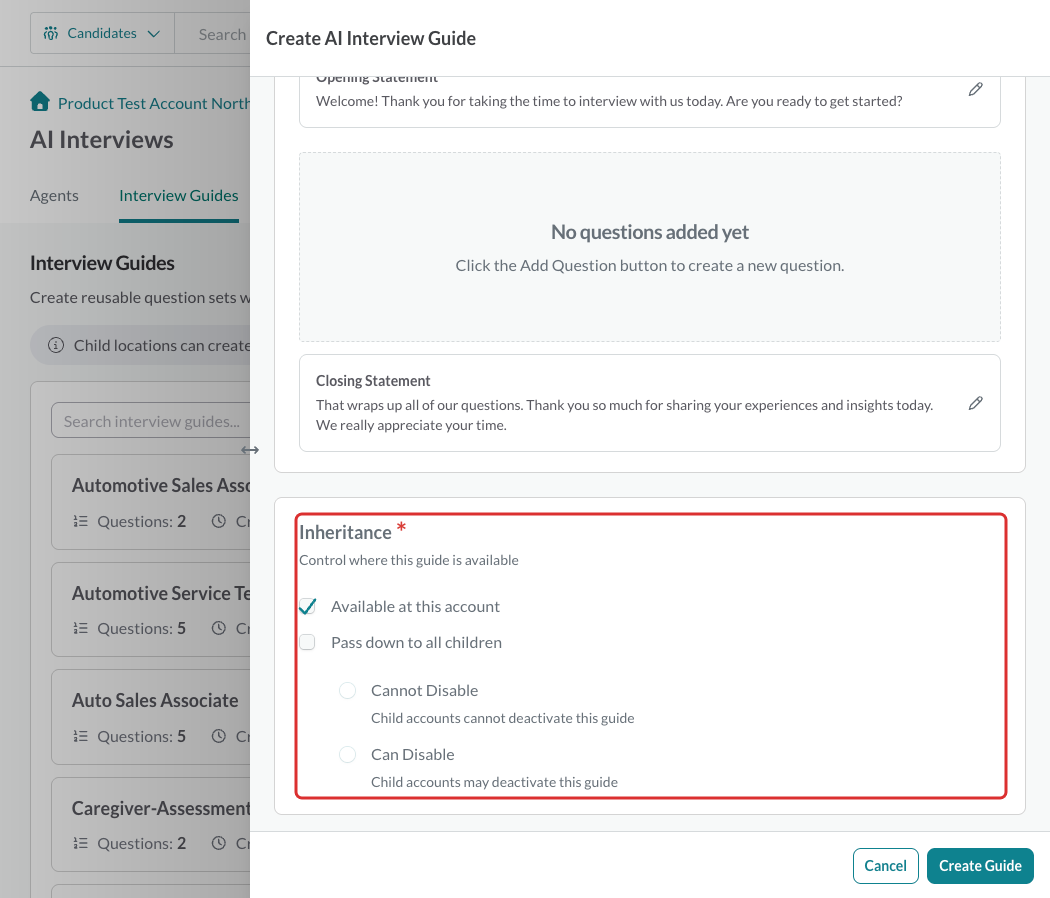The height and width of the screenshot is (898, 1050).
Task: Select the Can Disable radio option
Action: point(348,755)
